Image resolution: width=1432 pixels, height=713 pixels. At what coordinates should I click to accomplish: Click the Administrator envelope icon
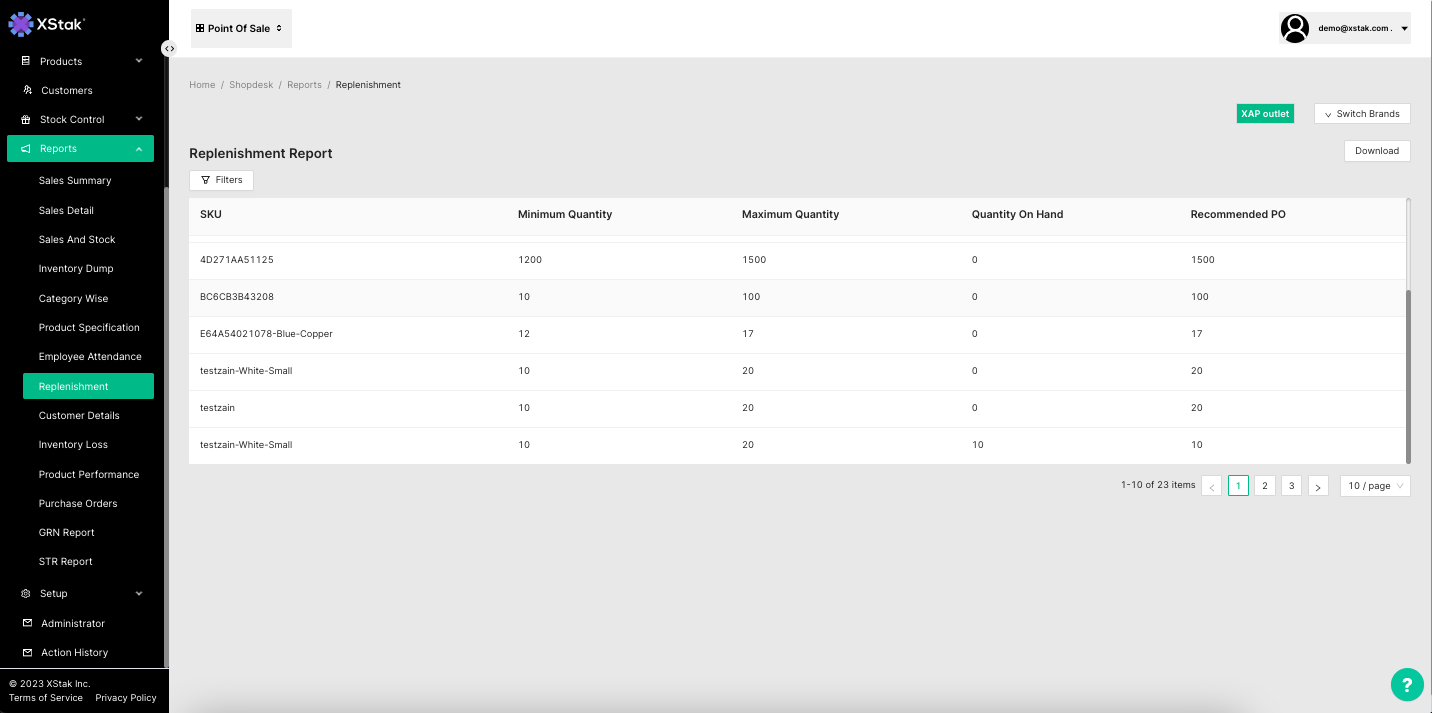coord(27,623)
